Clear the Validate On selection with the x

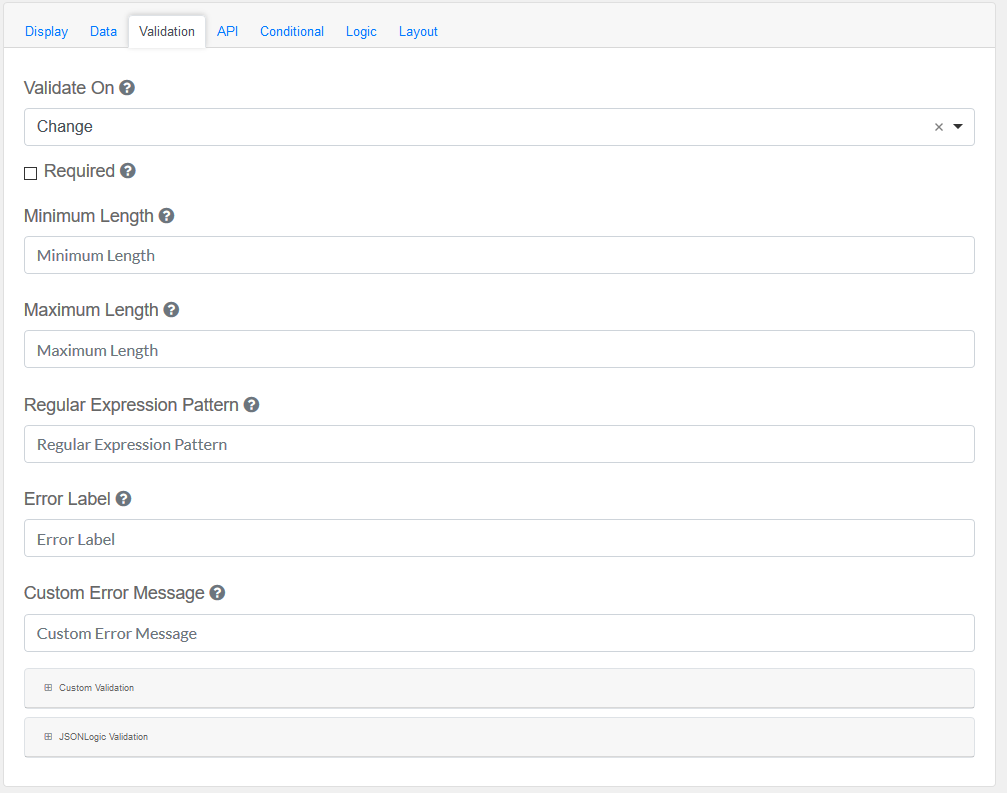click(938, 127)
